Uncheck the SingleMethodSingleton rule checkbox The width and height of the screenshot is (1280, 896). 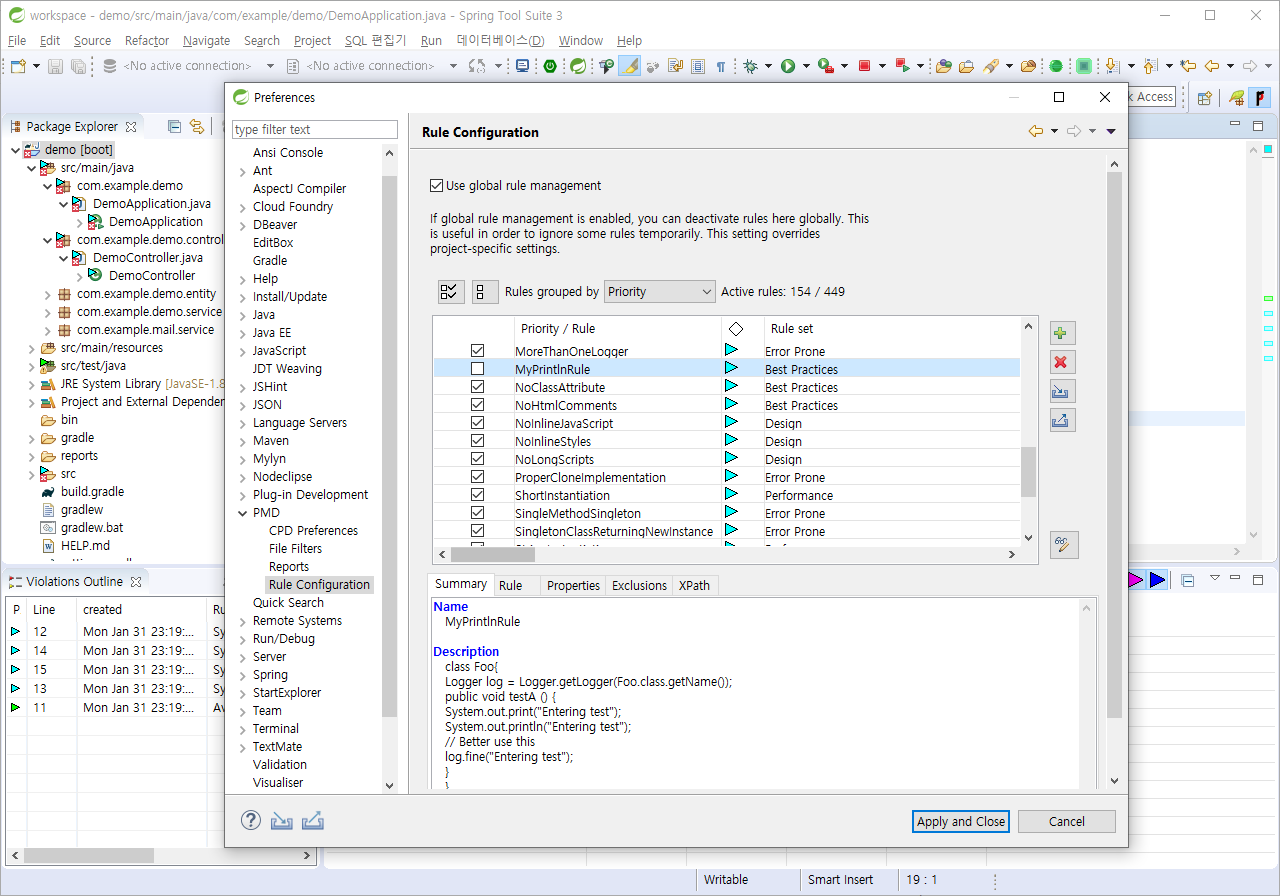477,513
